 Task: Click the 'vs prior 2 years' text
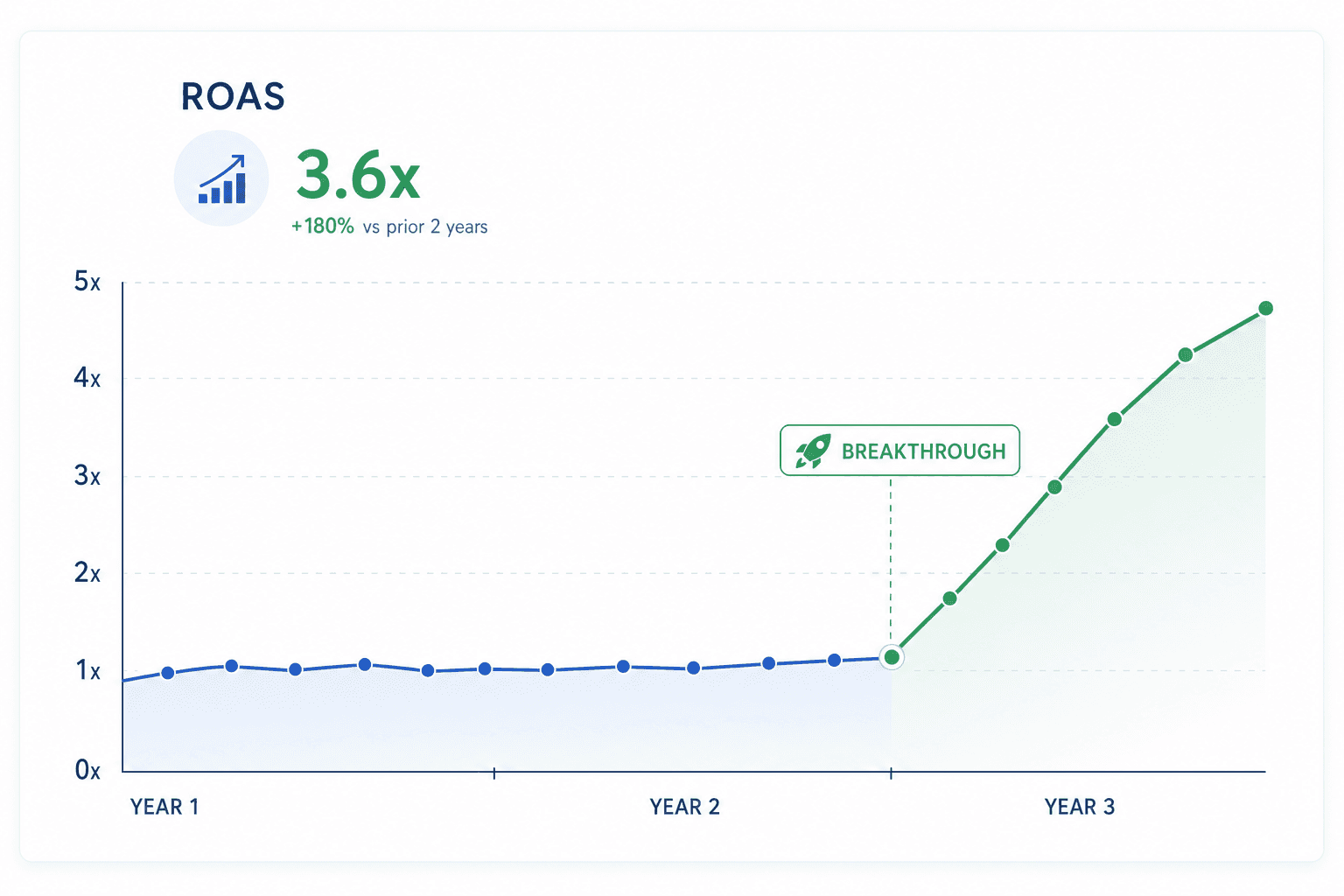pos(425,227)
